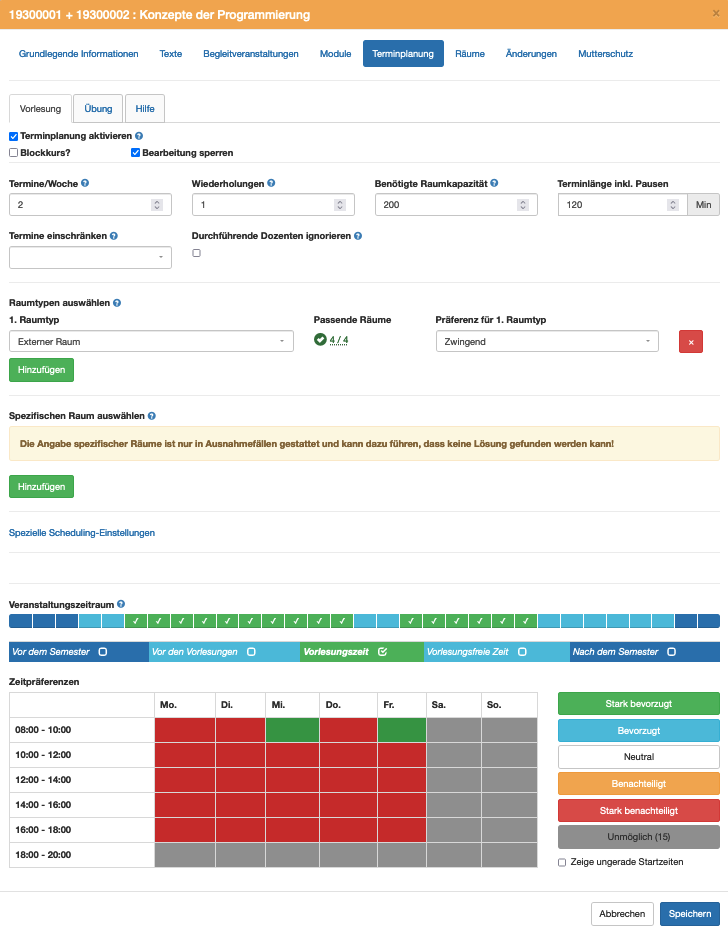Image resolution: width=728 pixels, height=934 pixels.
Task: Click help icon beside Wiederholungen label
Action: [272, 183]
